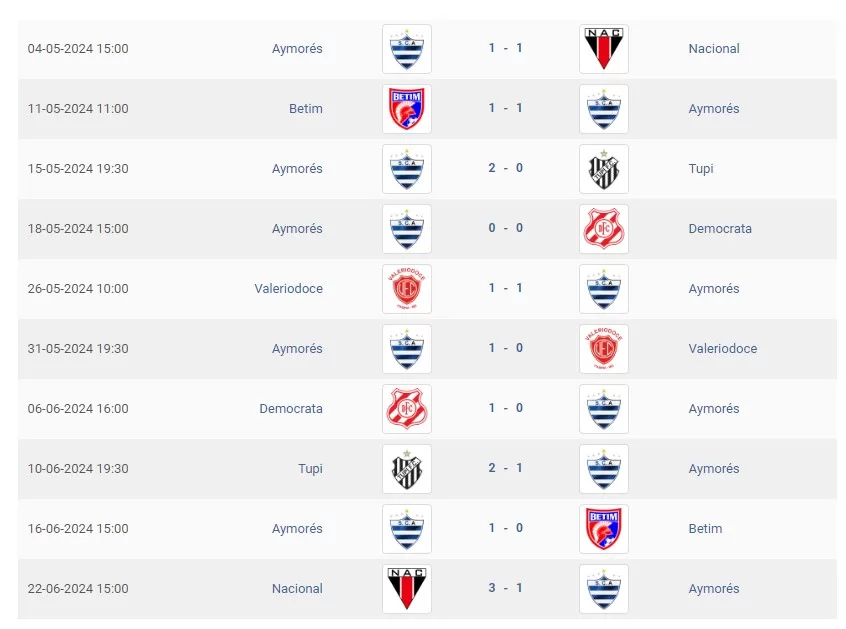Open Tupi team link in 15-05-2024 row

tap(701, 168)
